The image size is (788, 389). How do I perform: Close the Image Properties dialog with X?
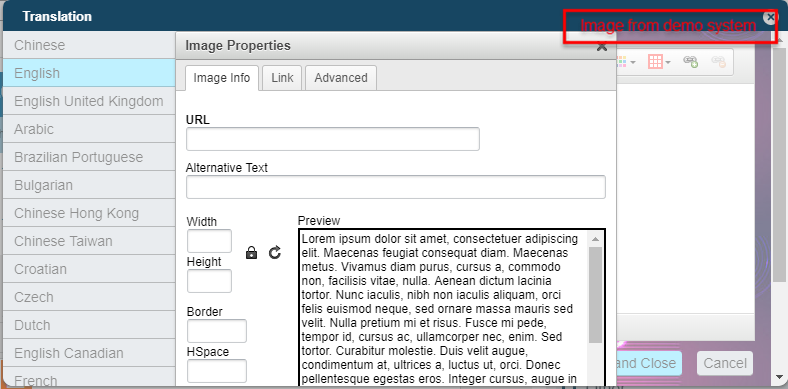point(602,47)
